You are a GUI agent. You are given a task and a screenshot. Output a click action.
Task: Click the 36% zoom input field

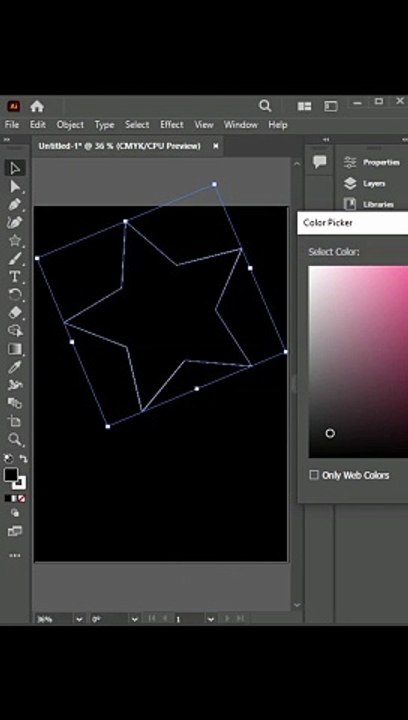pyautogui.click(x=54, y=619)
